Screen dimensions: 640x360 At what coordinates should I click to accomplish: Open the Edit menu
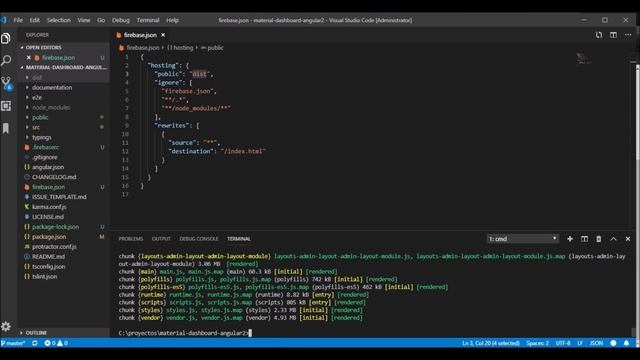coord(35,20)
